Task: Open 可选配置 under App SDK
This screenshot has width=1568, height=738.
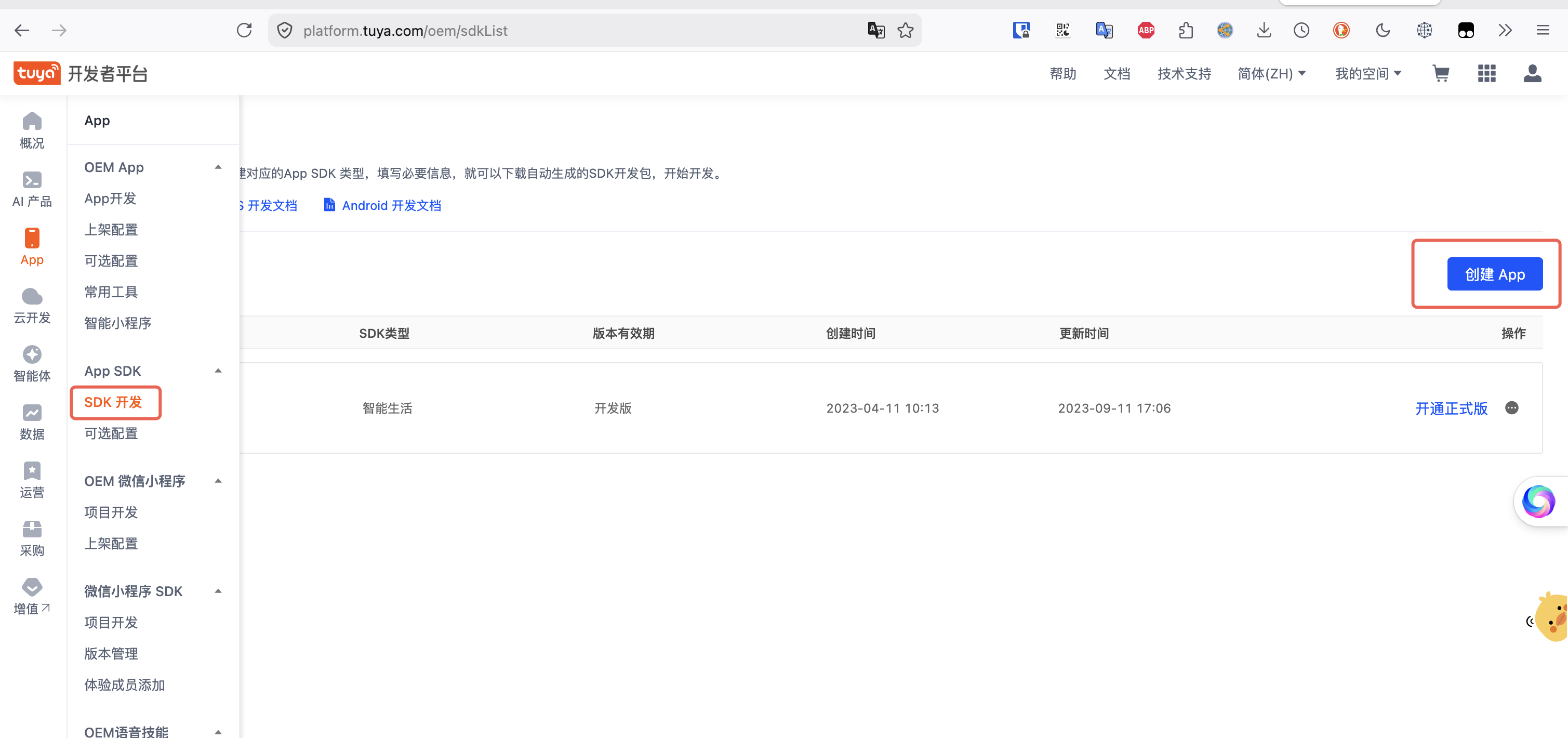Action: click(111, 433)
